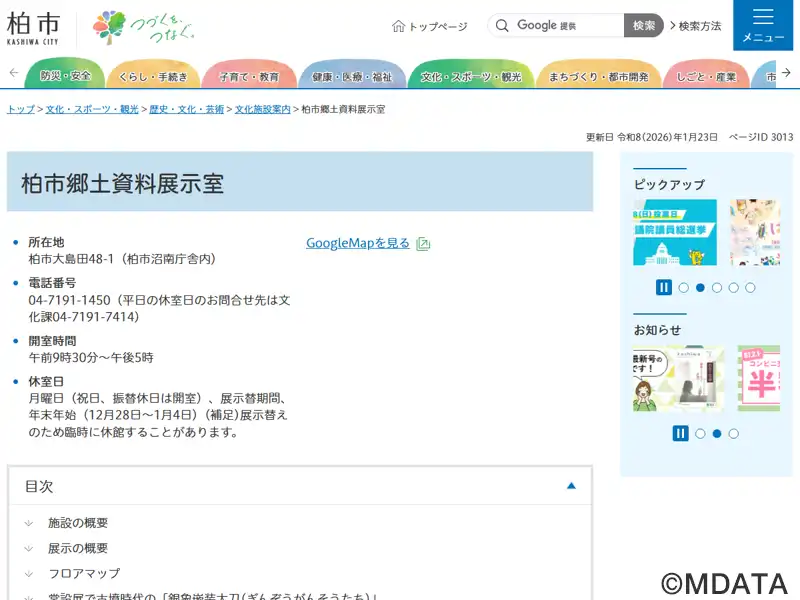This screenshot has width=800, height=600.
Task: Open the election banner thumbnail in ピックアップ
Action: tap(674, 232)
